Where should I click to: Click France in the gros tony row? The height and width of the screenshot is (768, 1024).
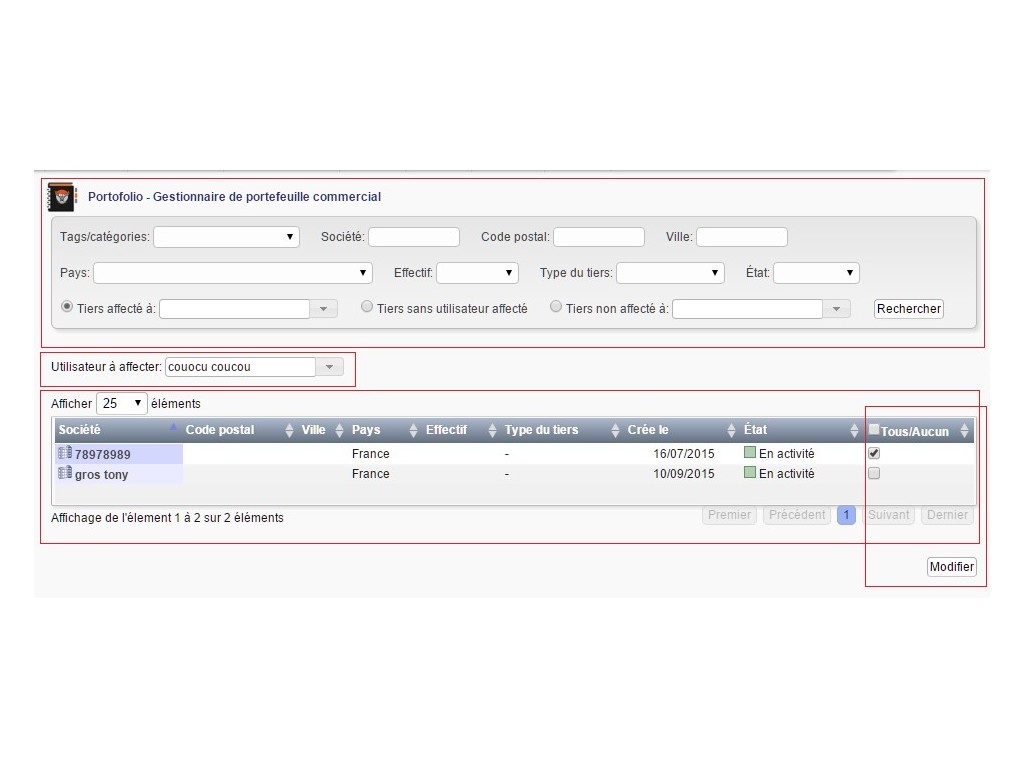(x=370, y=474)
